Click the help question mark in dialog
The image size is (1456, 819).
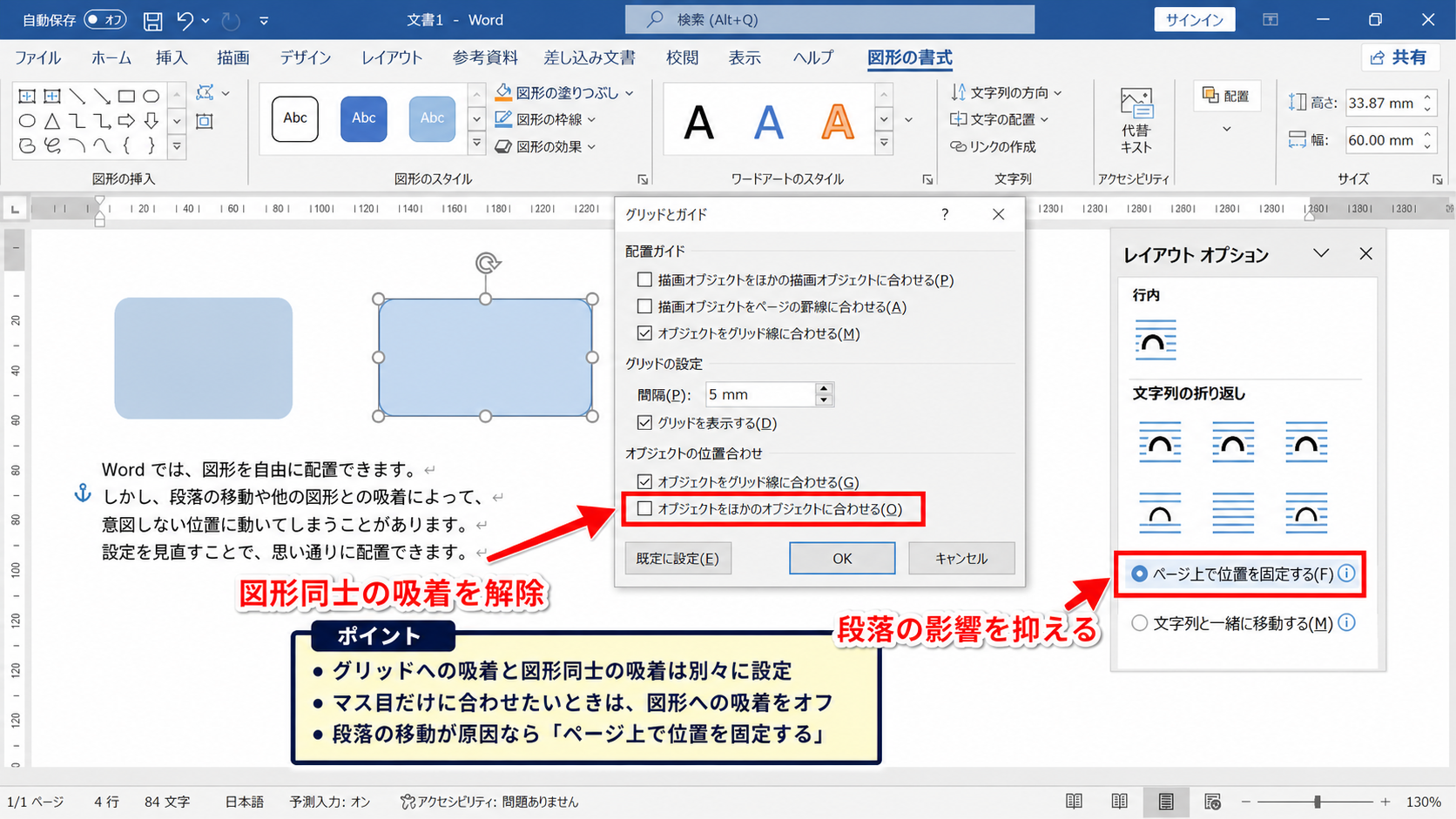tap(945, 214)
